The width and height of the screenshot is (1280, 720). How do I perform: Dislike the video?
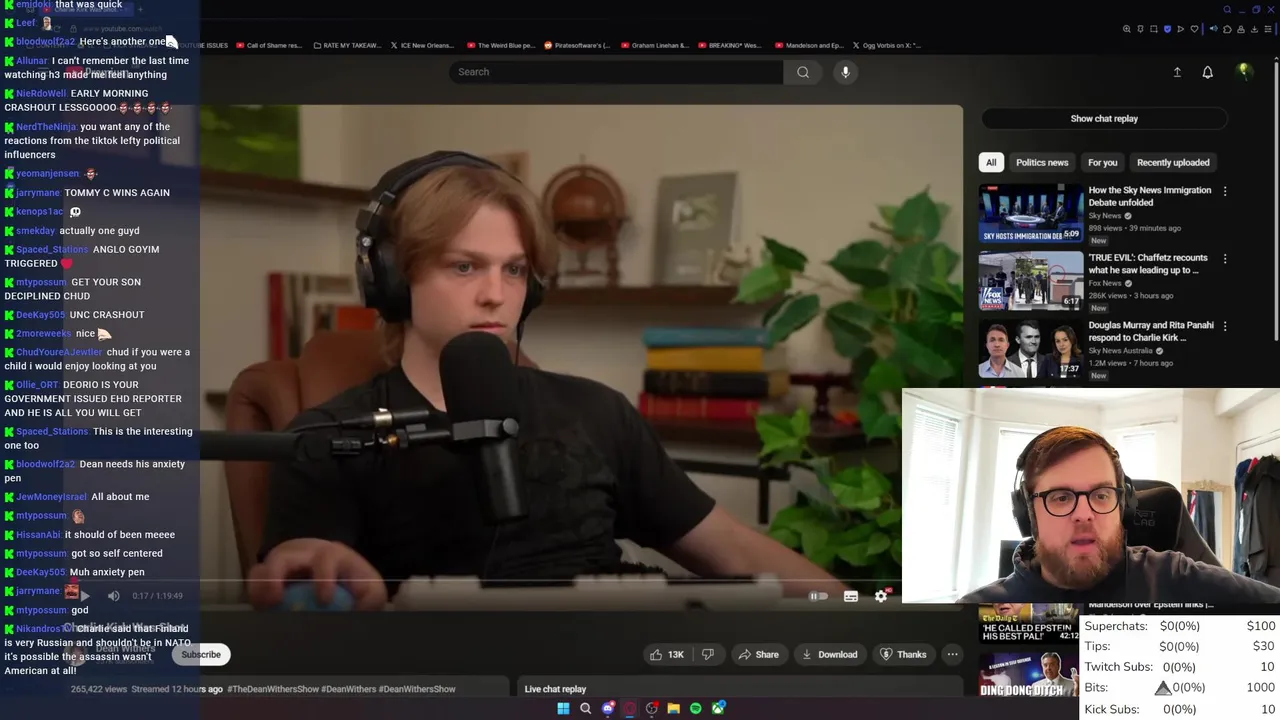pos(708,654)
